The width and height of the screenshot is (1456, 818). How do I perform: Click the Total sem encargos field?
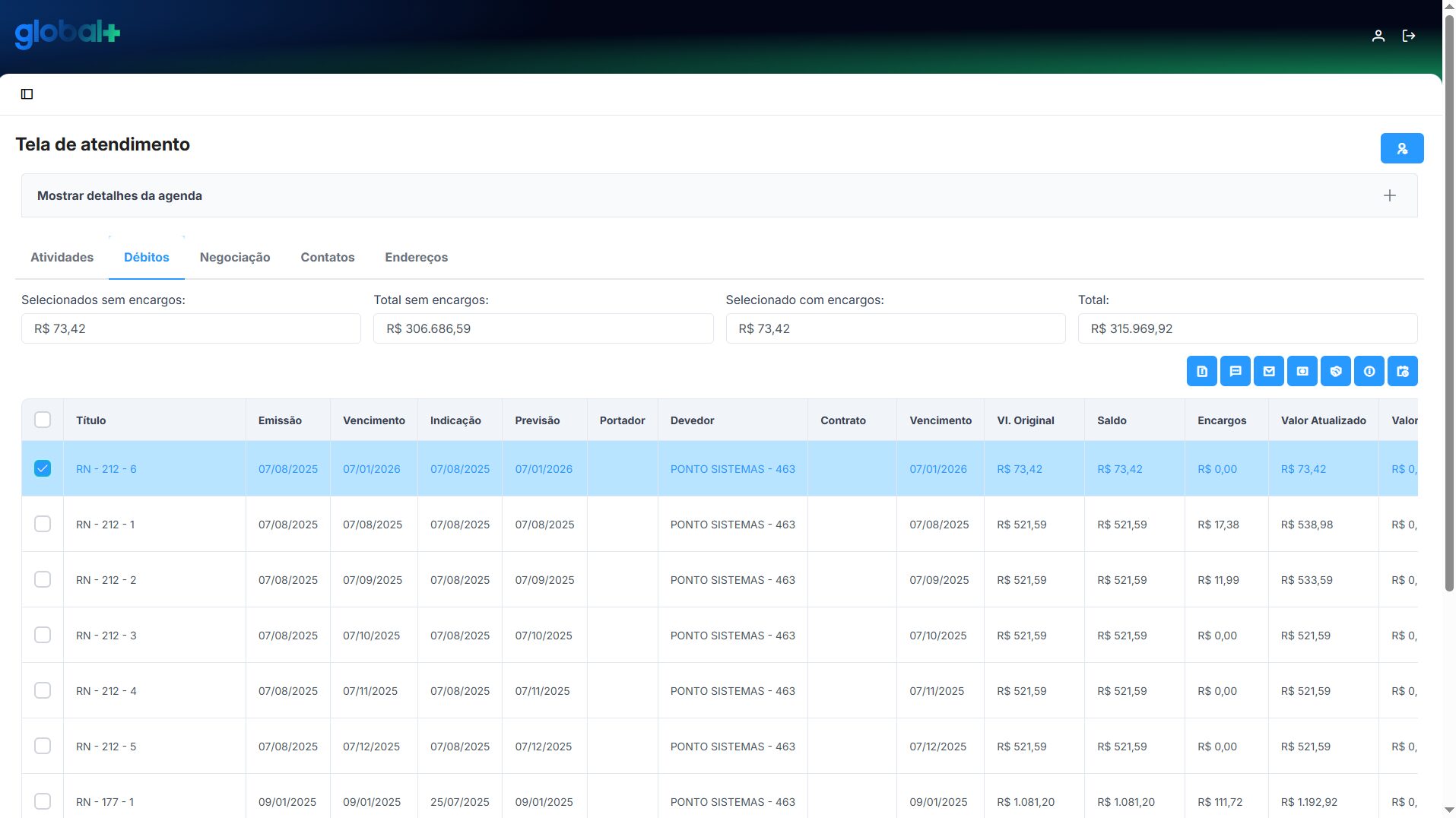(x=543, y=328)
